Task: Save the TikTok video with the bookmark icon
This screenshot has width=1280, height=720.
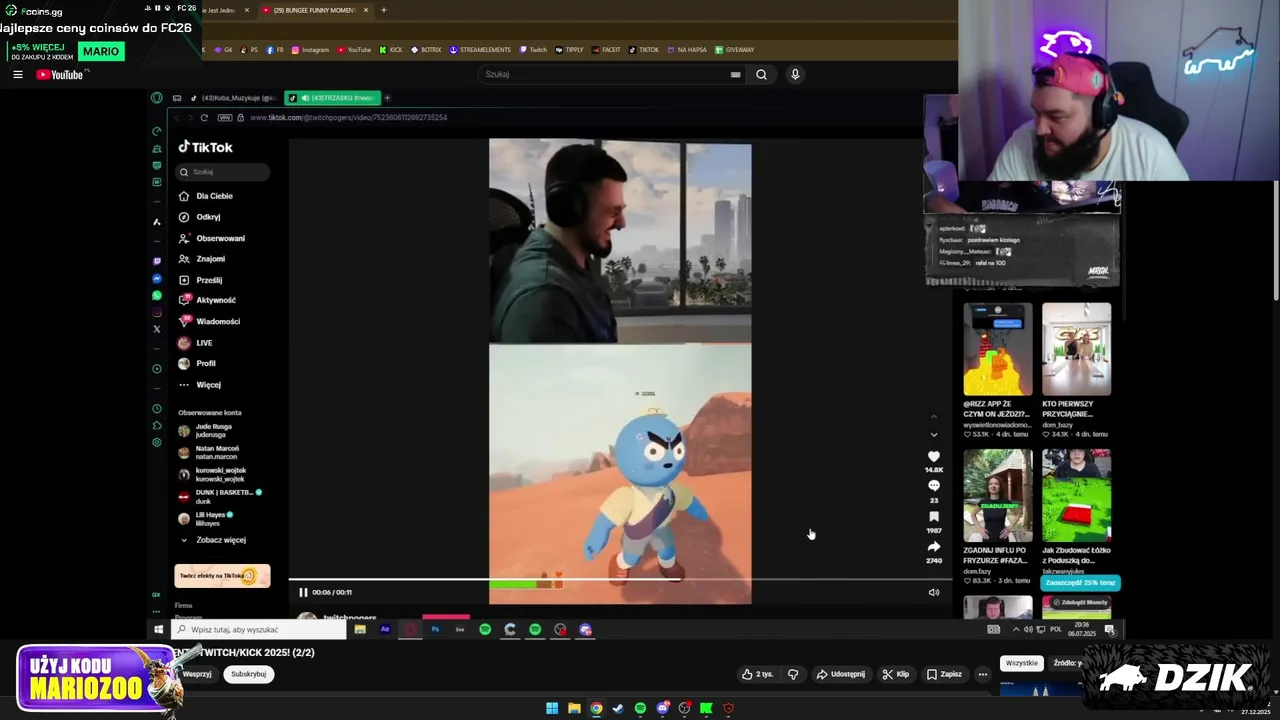Action: (x=934, y=517)
